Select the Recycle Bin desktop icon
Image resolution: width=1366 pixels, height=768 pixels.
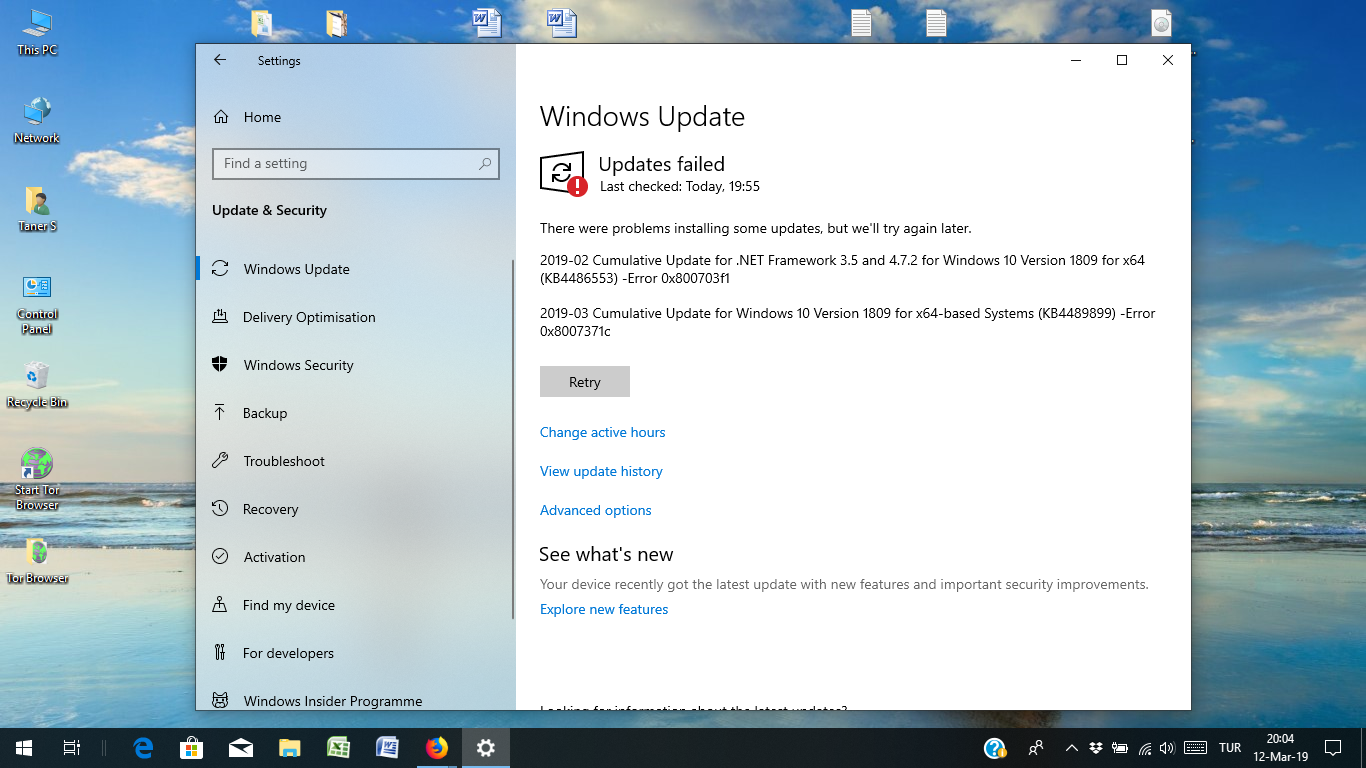pyautogui.click(x=37, y=384)
